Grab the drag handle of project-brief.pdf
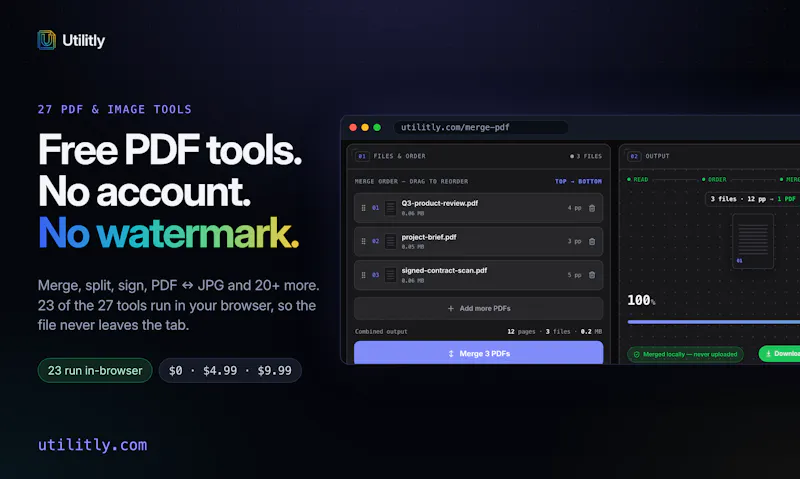The image size is (800, 479). tap(363, 241)
